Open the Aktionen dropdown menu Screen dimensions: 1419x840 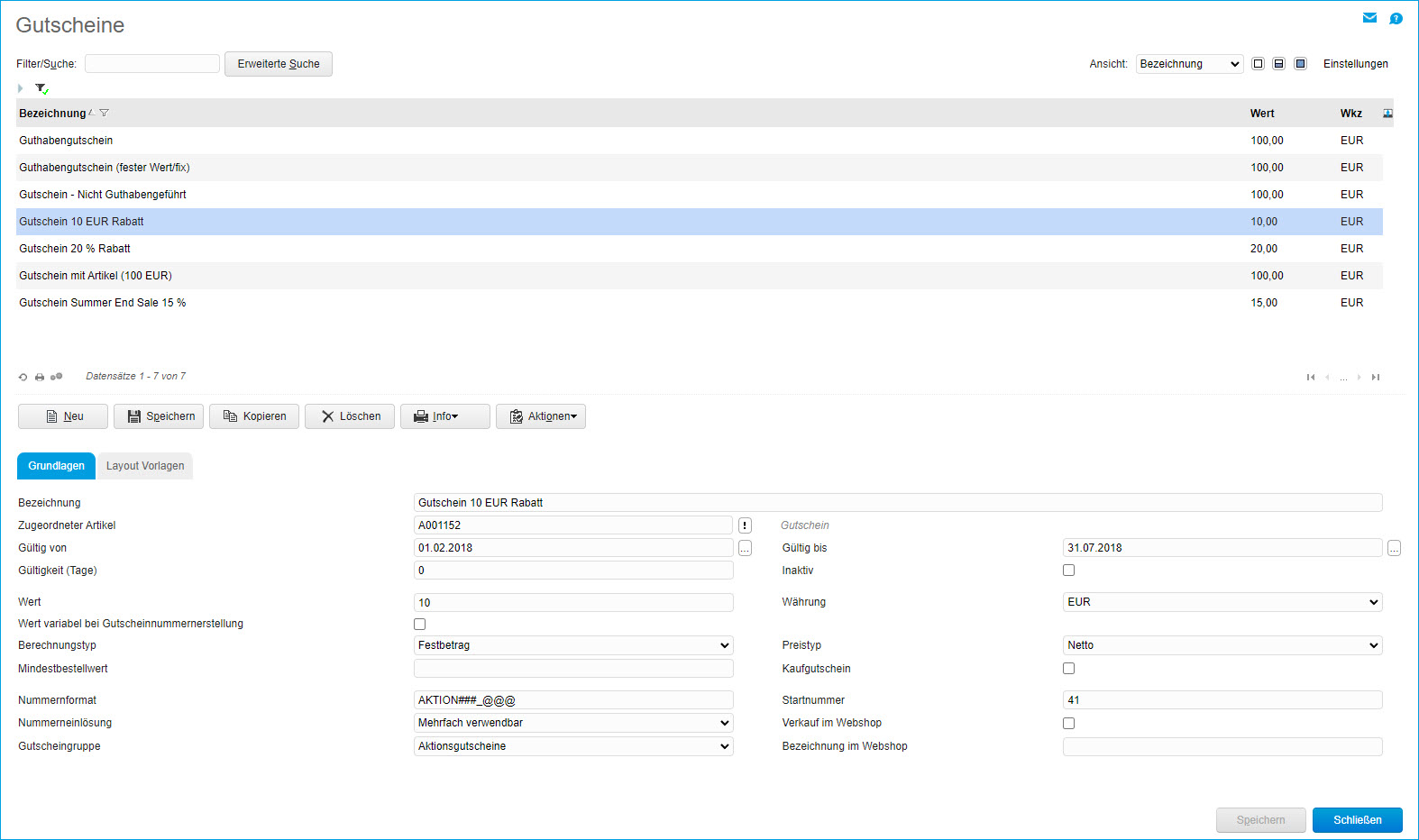click(x=541, y=416)
